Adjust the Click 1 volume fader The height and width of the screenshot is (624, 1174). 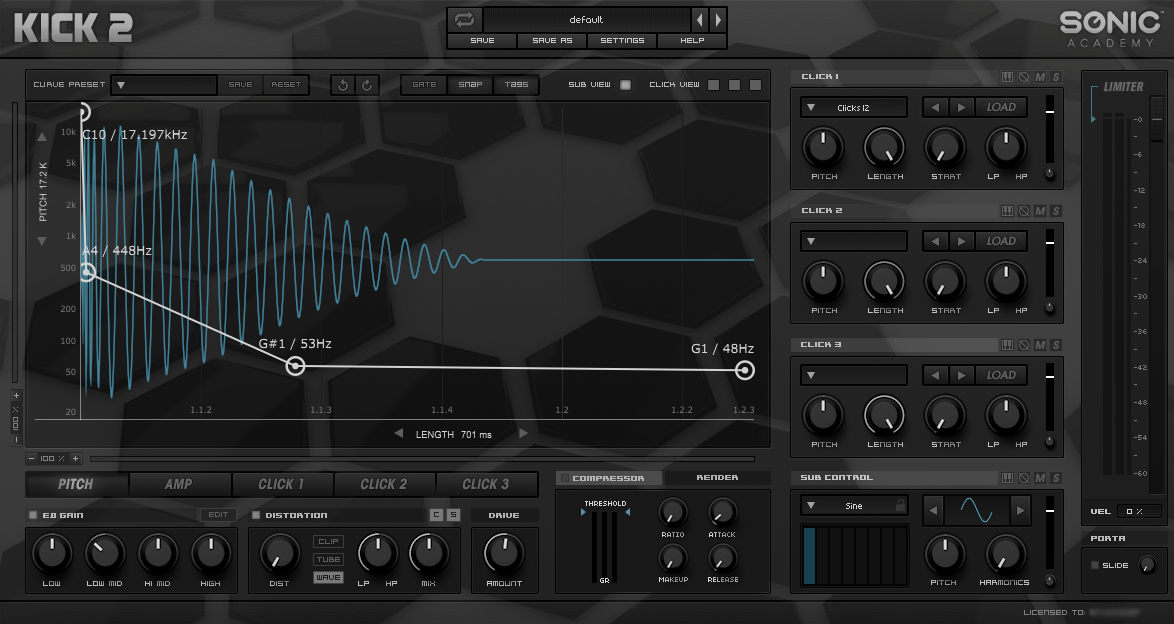(x=1050, y=112)
